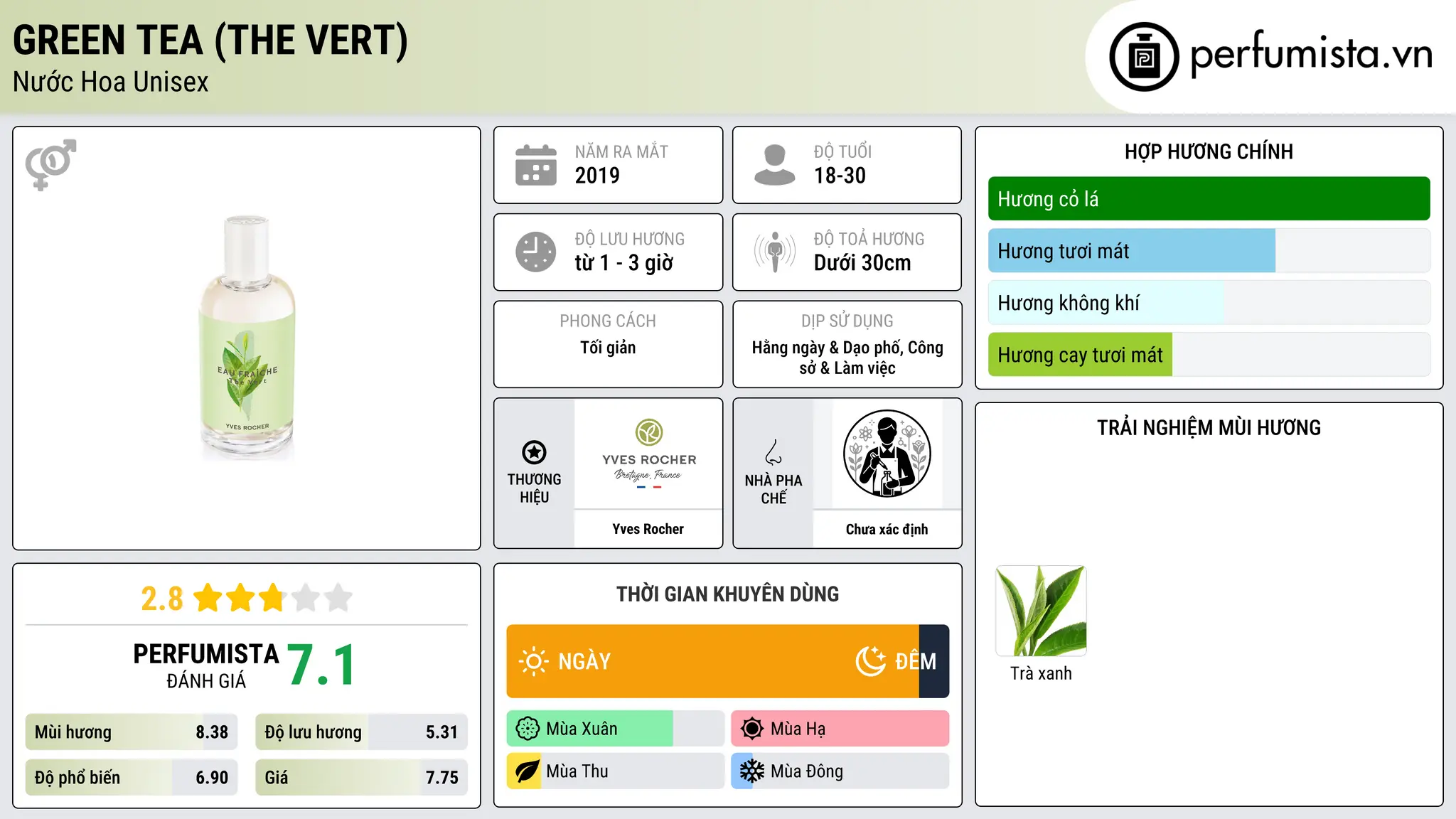
Task: Click the clock icon beside longevity
Action: [x=536, y=252]
